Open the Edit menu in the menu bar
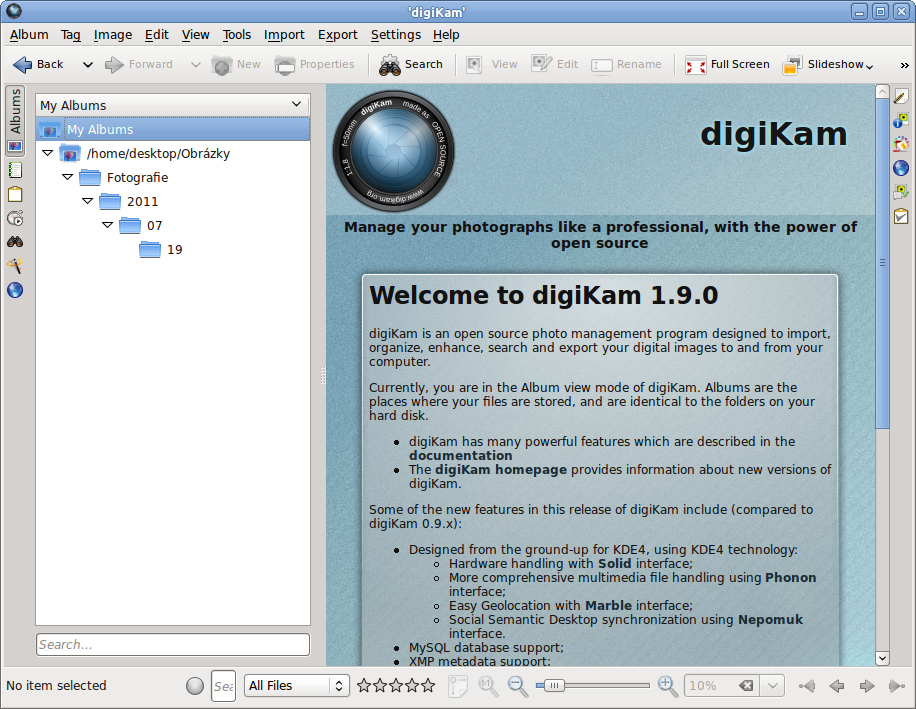This screenshot has width=916, height=709. click(x=157, y=35)
